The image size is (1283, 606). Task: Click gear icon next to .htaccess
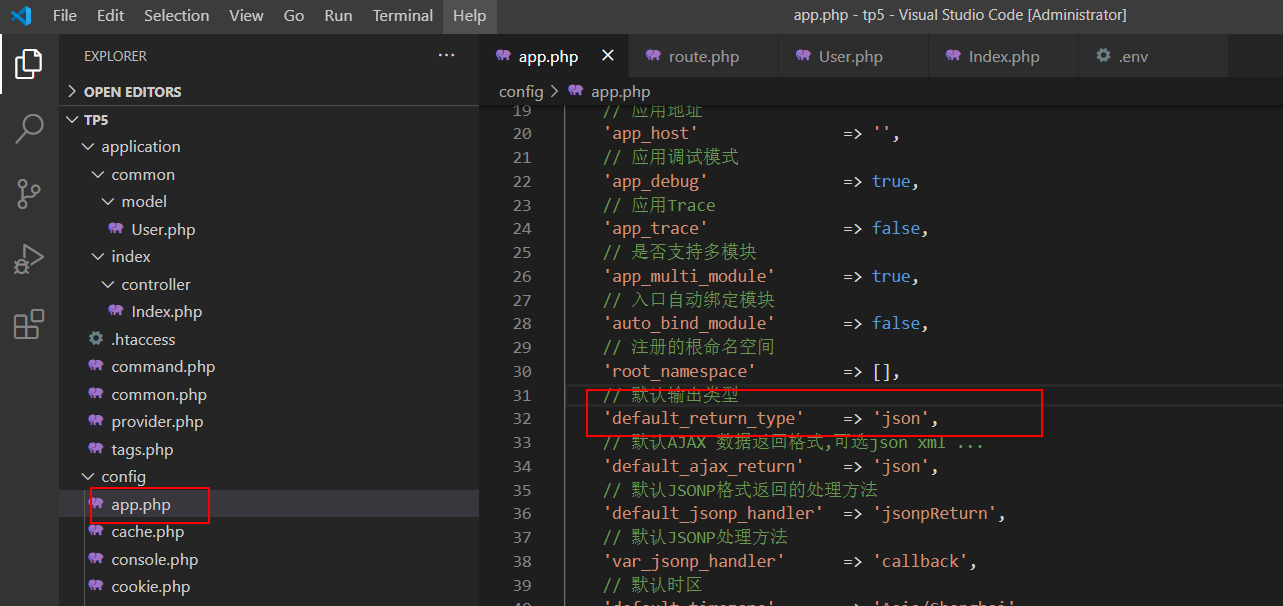click(96, 339)
